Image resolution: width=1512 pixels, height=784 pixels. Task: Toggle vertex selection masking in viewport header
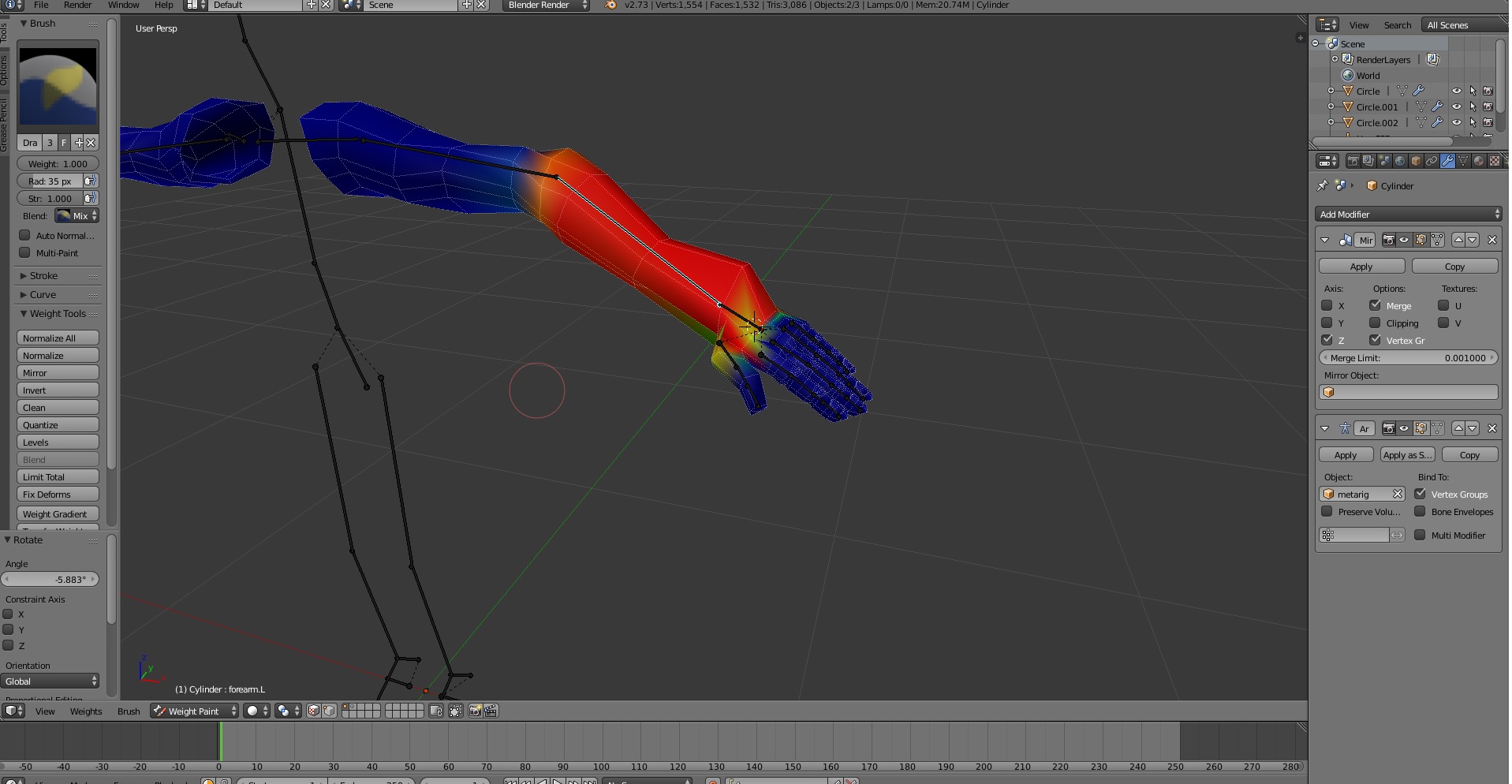(329, 711)
